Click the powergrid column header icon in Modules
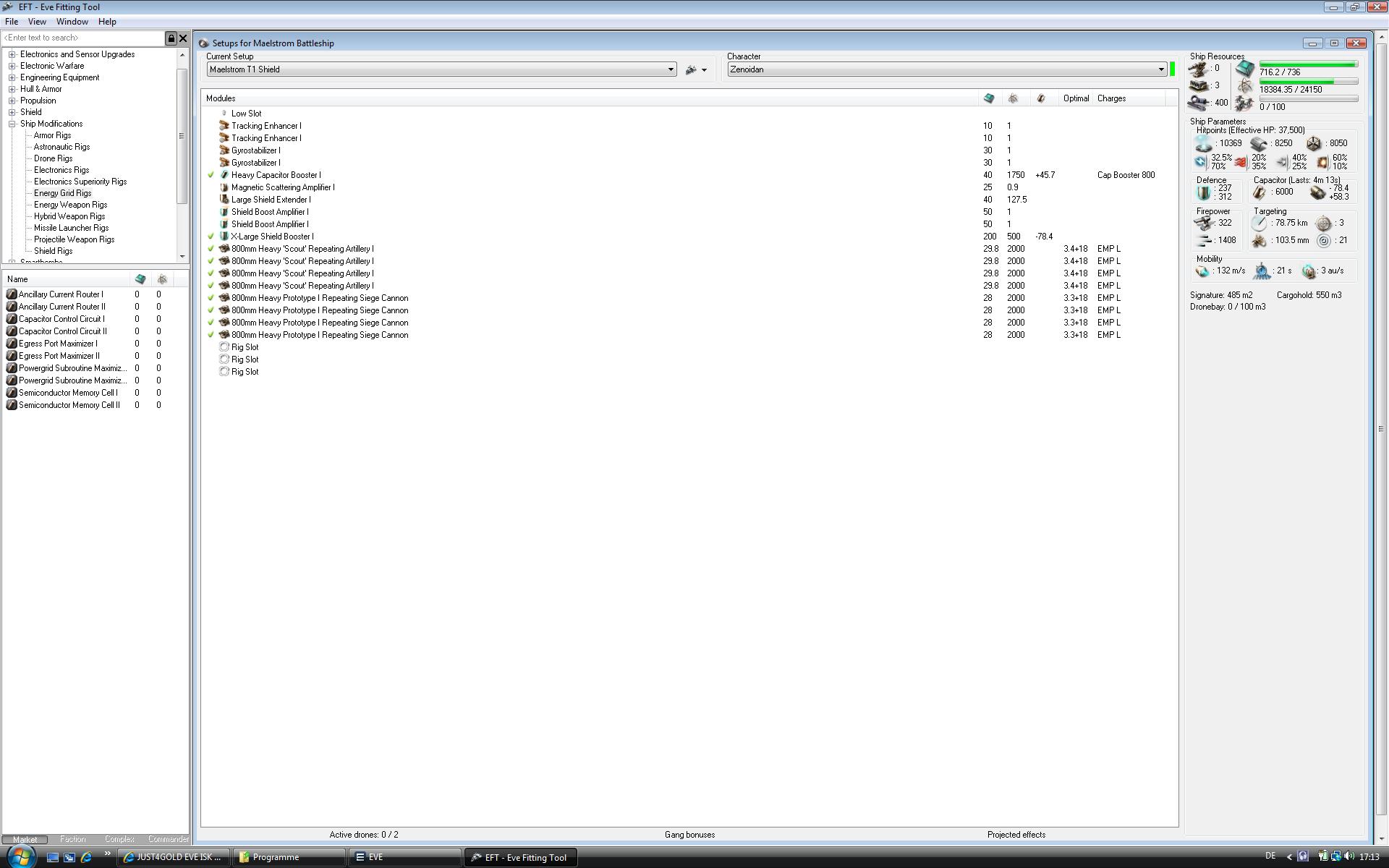 pos(1013,98)
